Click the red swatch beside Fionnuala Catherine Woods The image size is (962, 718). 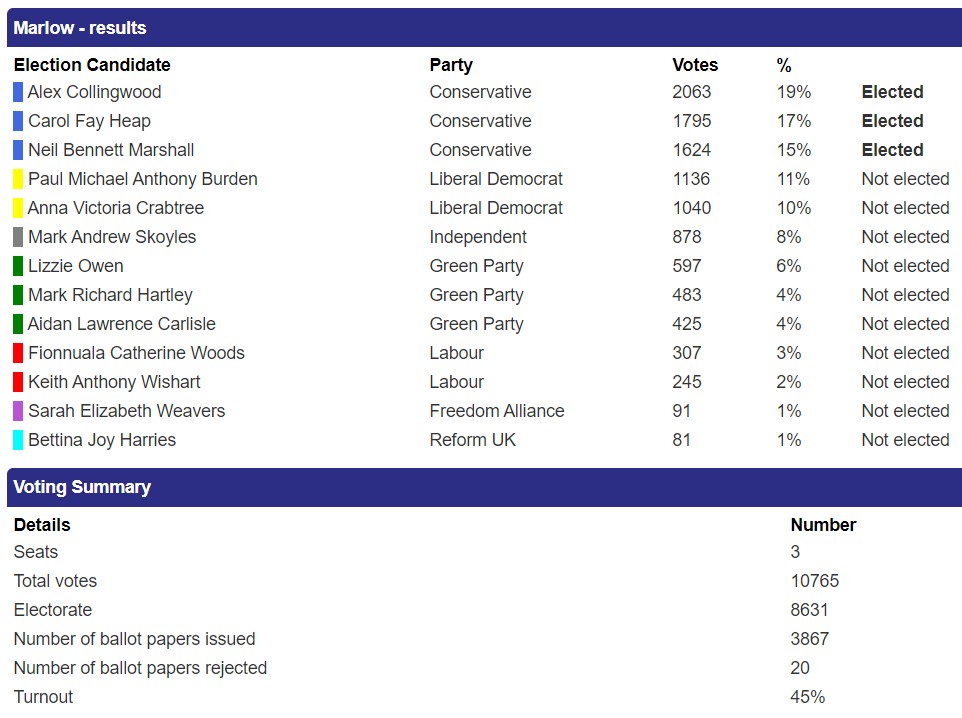pos(18,353)
